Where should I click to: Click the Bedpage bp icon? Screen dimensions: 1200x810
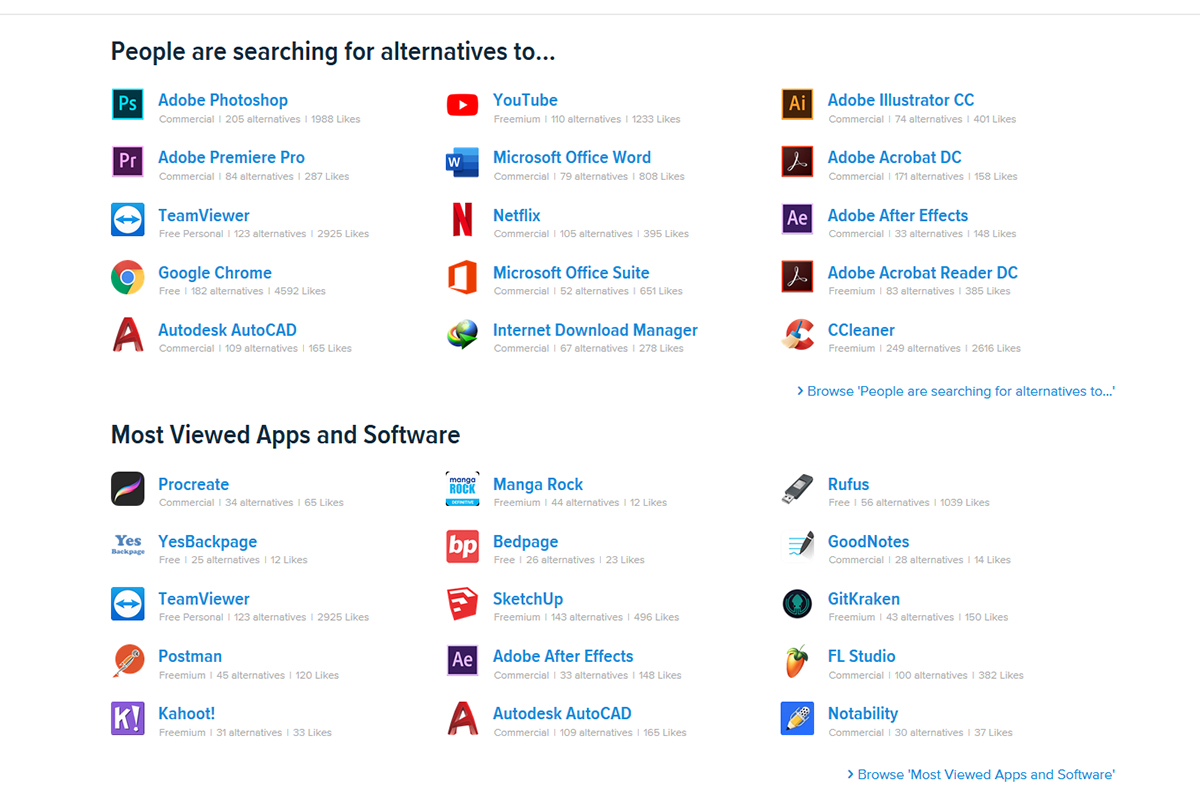462,545
